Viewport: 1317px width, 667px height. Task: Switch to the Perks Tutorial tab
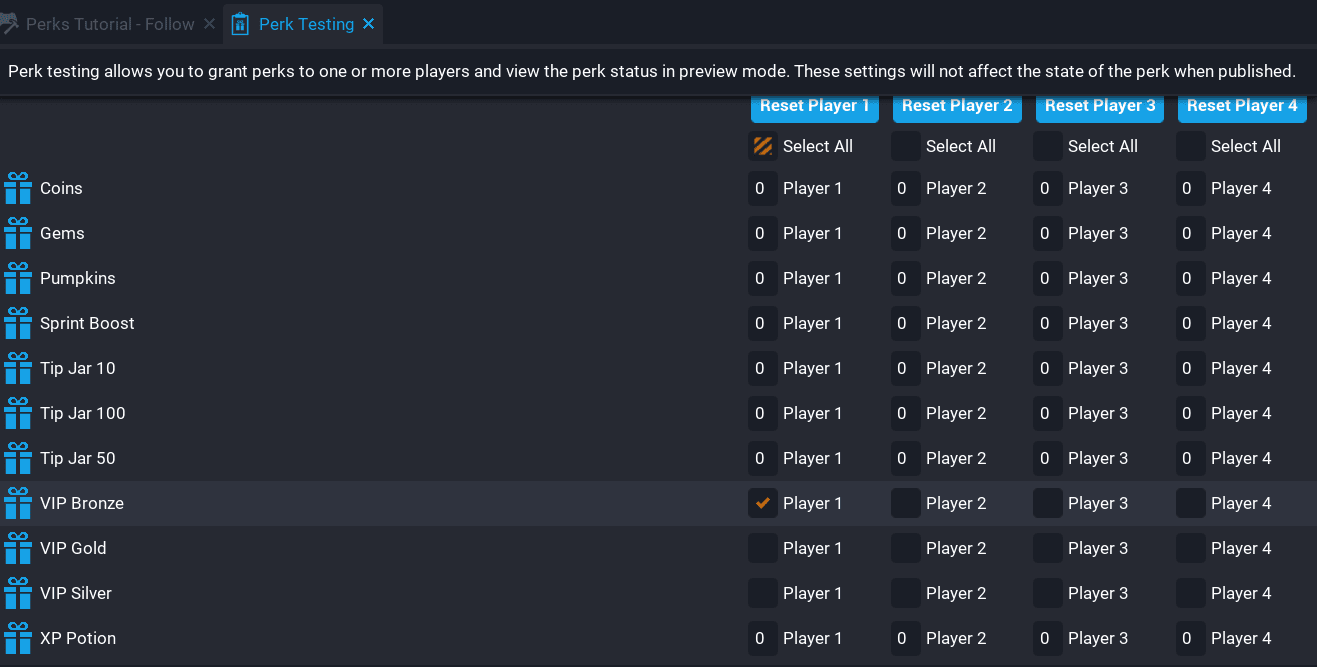tap(110, 24)
